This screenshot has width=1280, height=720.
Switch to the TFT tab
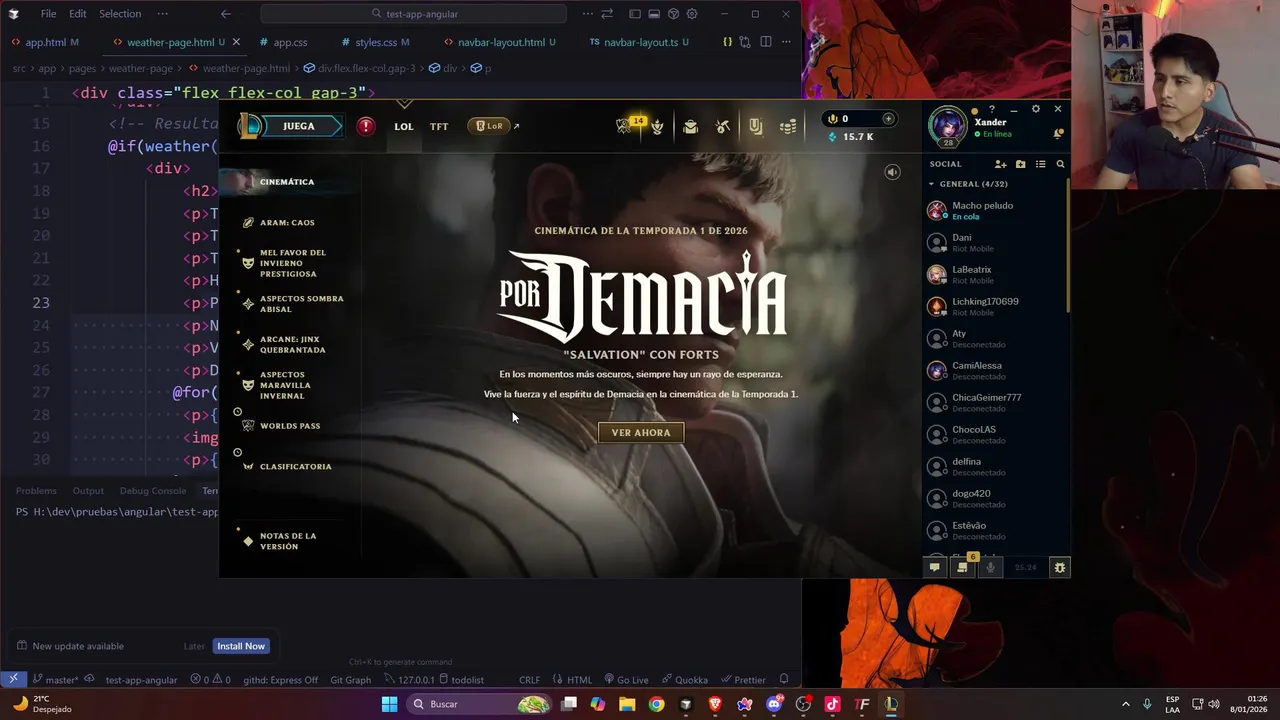pyautogui.click(x=439, y=127)
